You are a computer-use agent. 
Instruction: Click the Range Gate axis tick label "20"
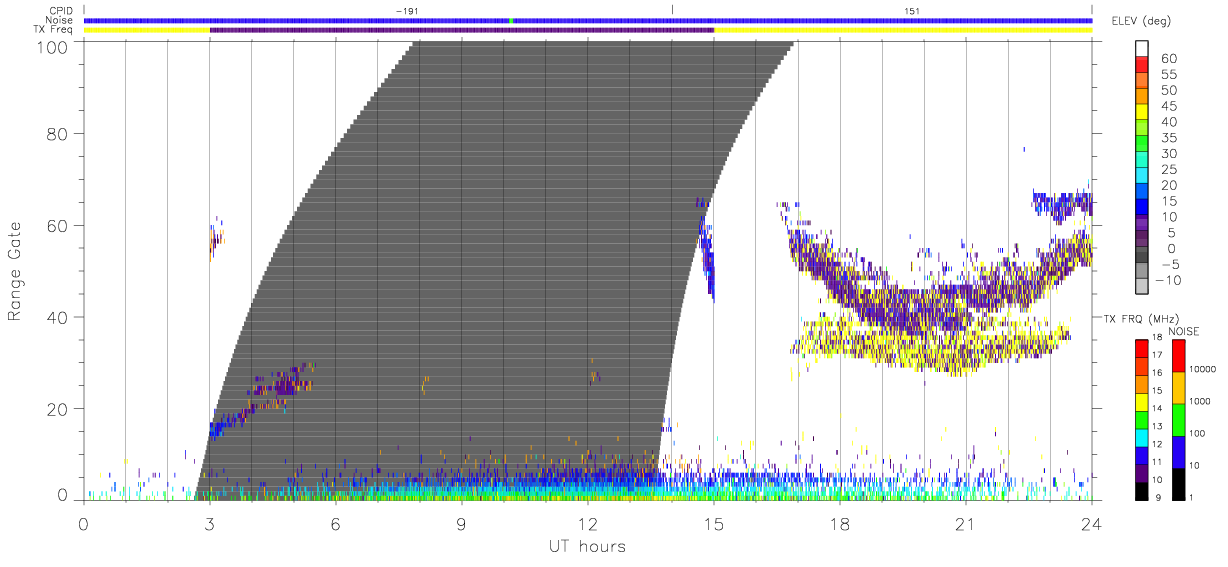pos(58,408)
